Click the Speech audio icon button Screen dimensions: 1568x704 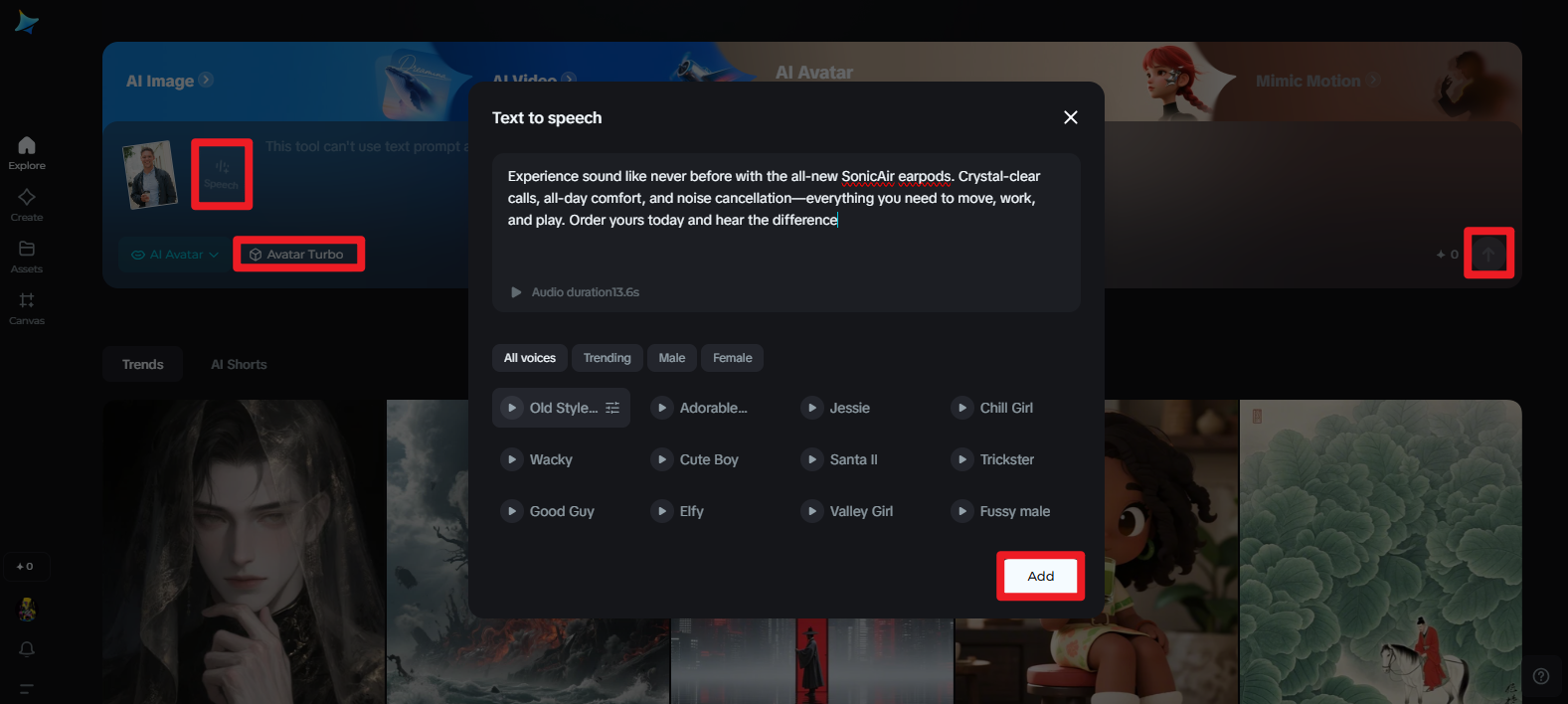[222, 174]
